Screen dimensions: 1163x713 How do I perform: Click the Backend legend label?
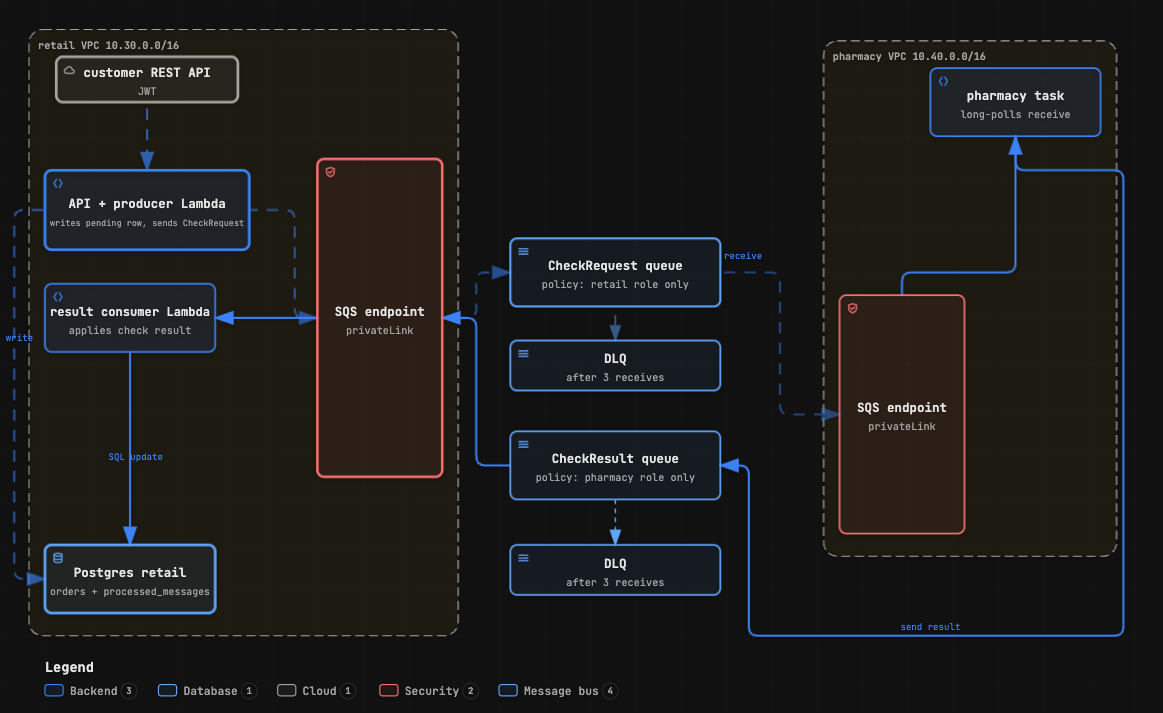click(x=93, y=691)
